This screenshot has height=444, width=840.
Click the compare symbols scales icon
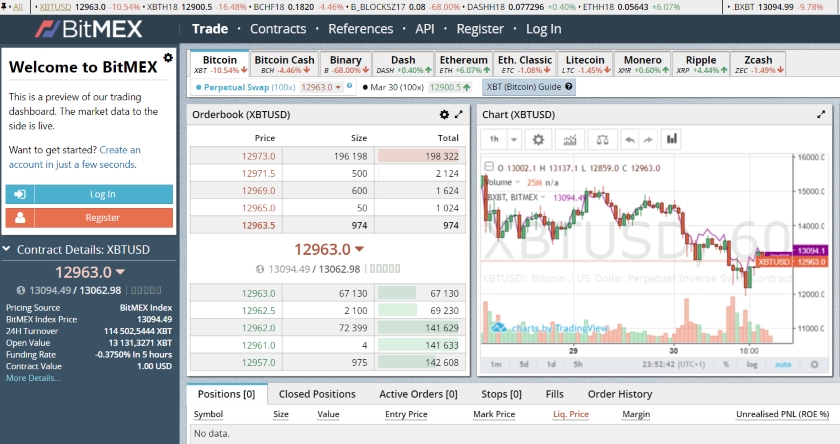(602, 140)
